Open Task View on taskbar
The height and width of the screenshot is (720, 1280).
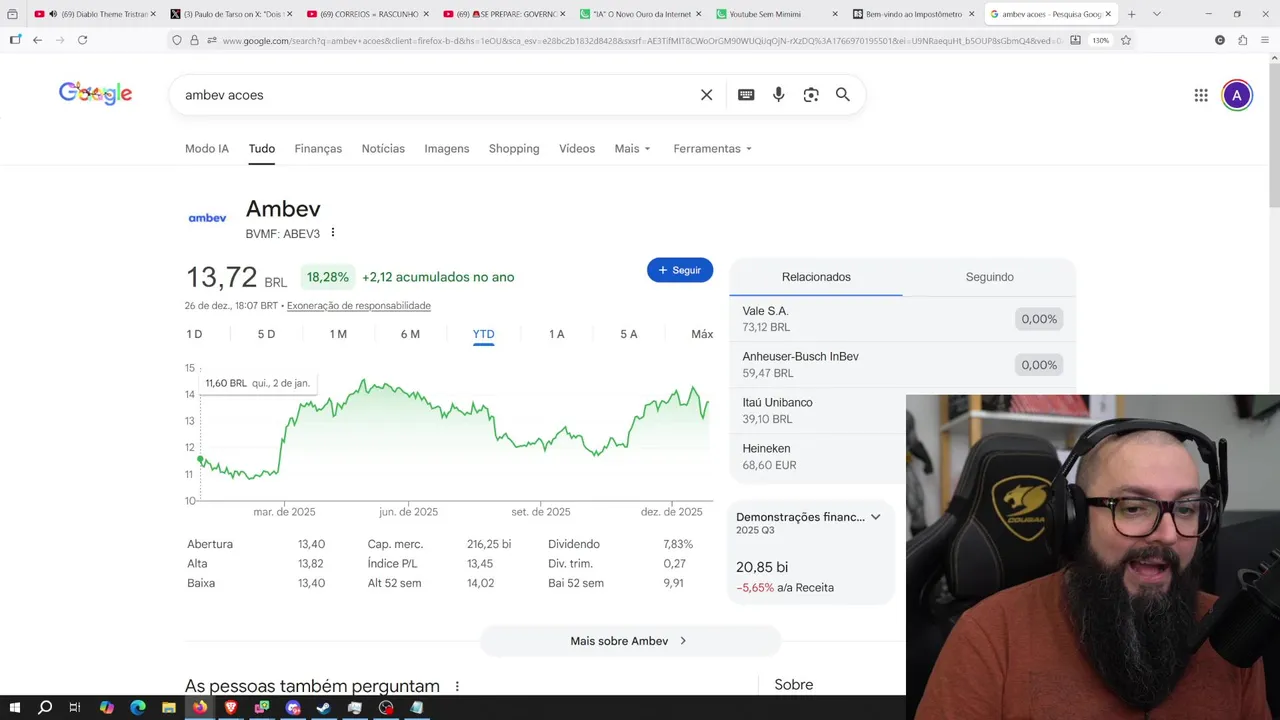pos(75,707)
